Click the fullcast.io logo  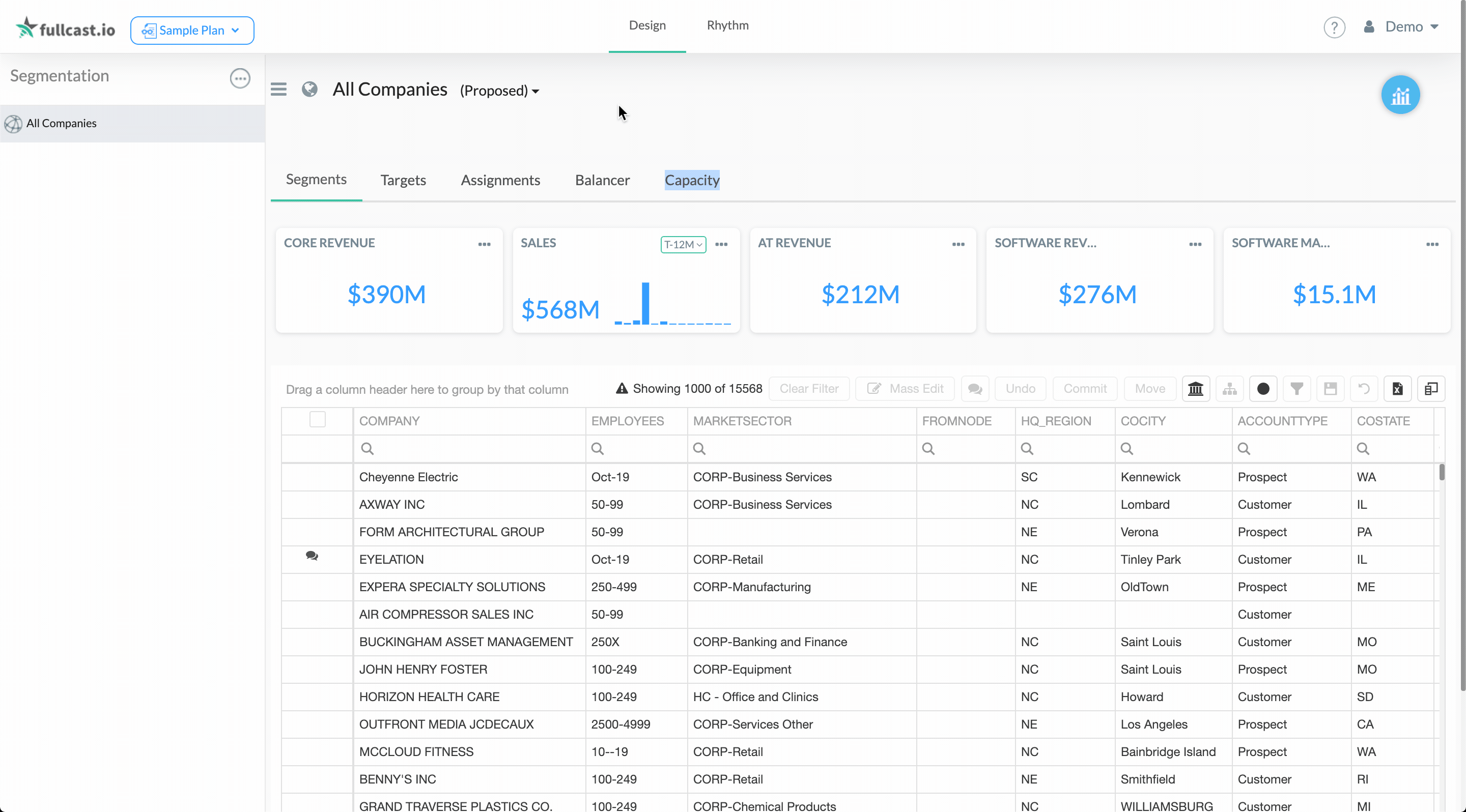pos(65,28)
